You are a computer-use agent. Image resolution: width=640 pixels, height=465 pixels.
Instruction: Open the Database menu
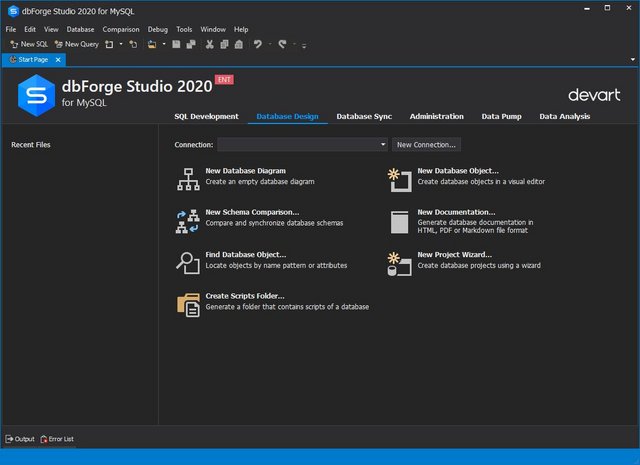[80, 29]
